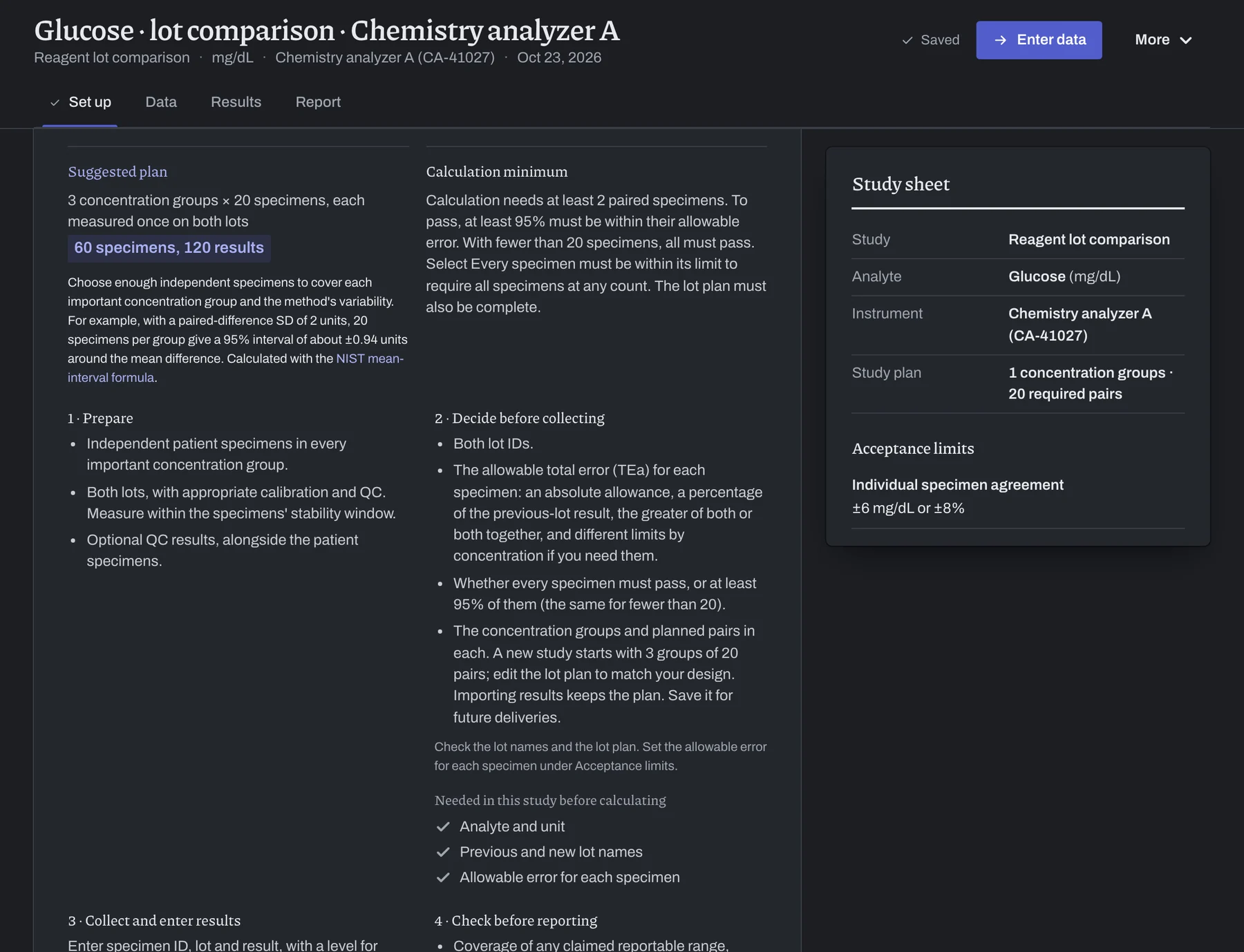This screenshot has width=1244, height=952.
Task: Select the Set up tab
Action: click(79, 102)
